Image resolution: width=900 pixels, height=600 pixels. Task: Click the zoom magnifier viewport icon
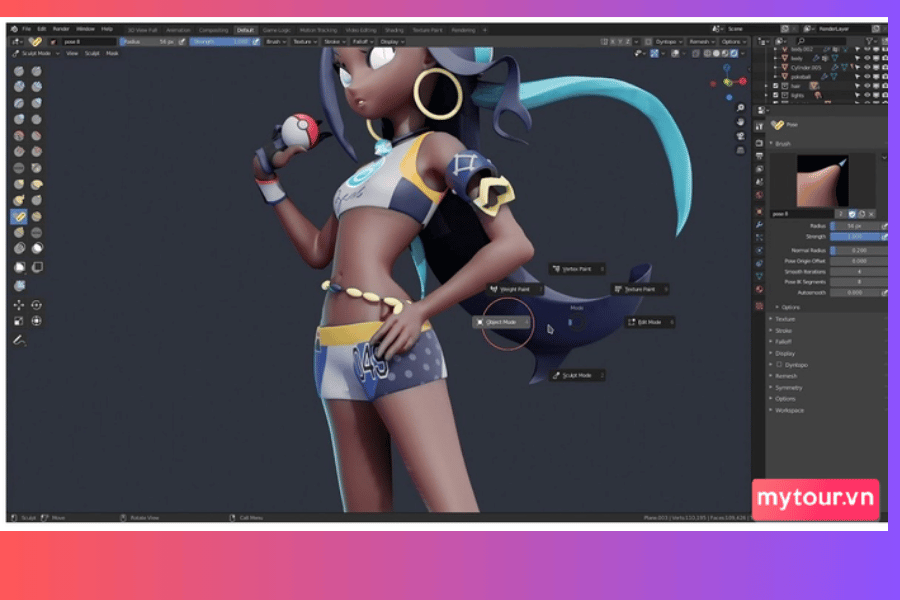tap(740, 107)
